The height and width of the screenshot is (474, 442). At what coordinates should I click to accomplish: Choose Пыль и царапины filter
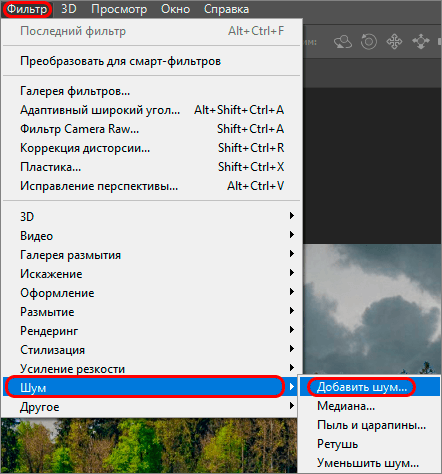[370, 425]
